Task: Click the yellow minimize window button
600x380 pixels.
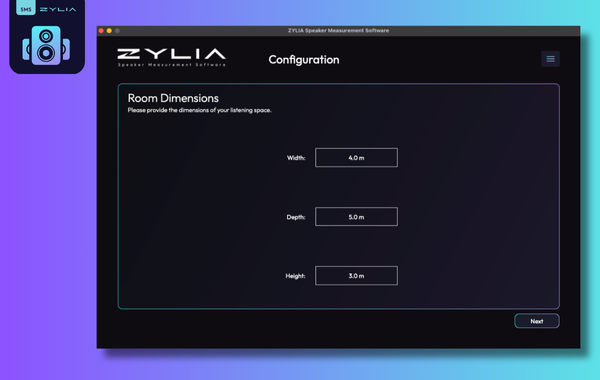Action: [x=109, y=31]
